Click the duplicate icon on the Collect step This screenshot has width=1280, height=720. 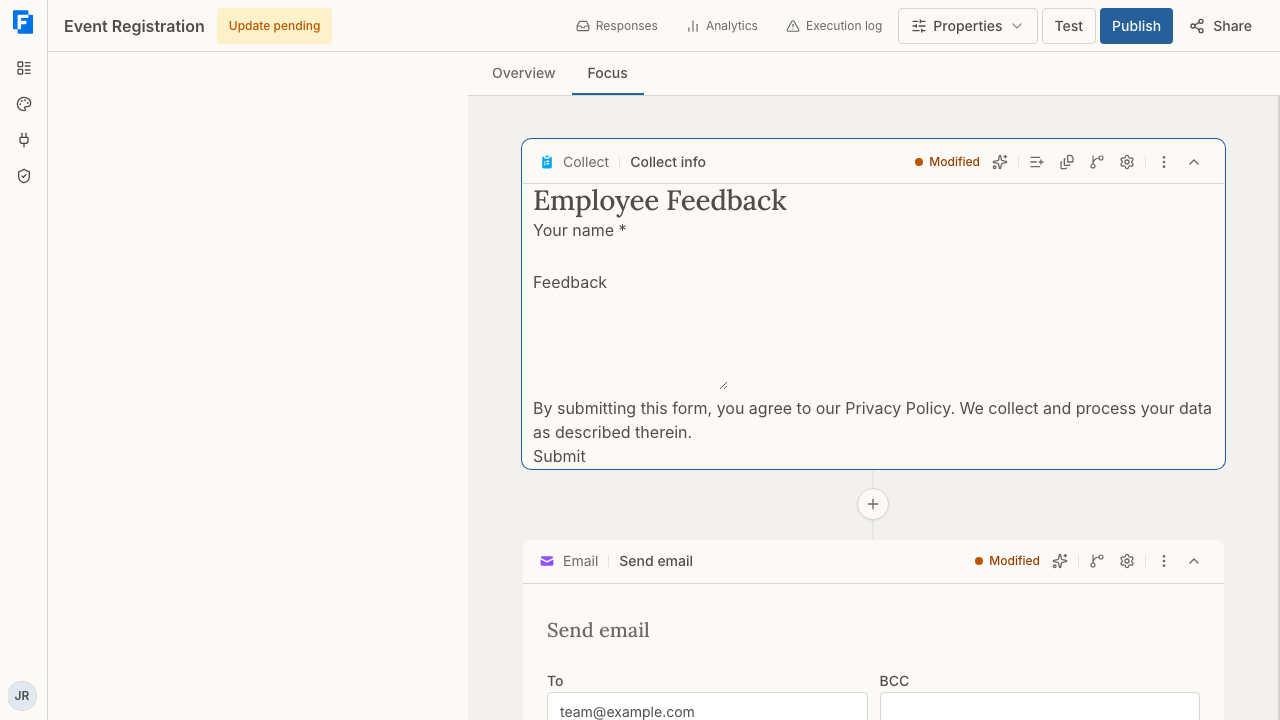click(x=1067, y=162)
